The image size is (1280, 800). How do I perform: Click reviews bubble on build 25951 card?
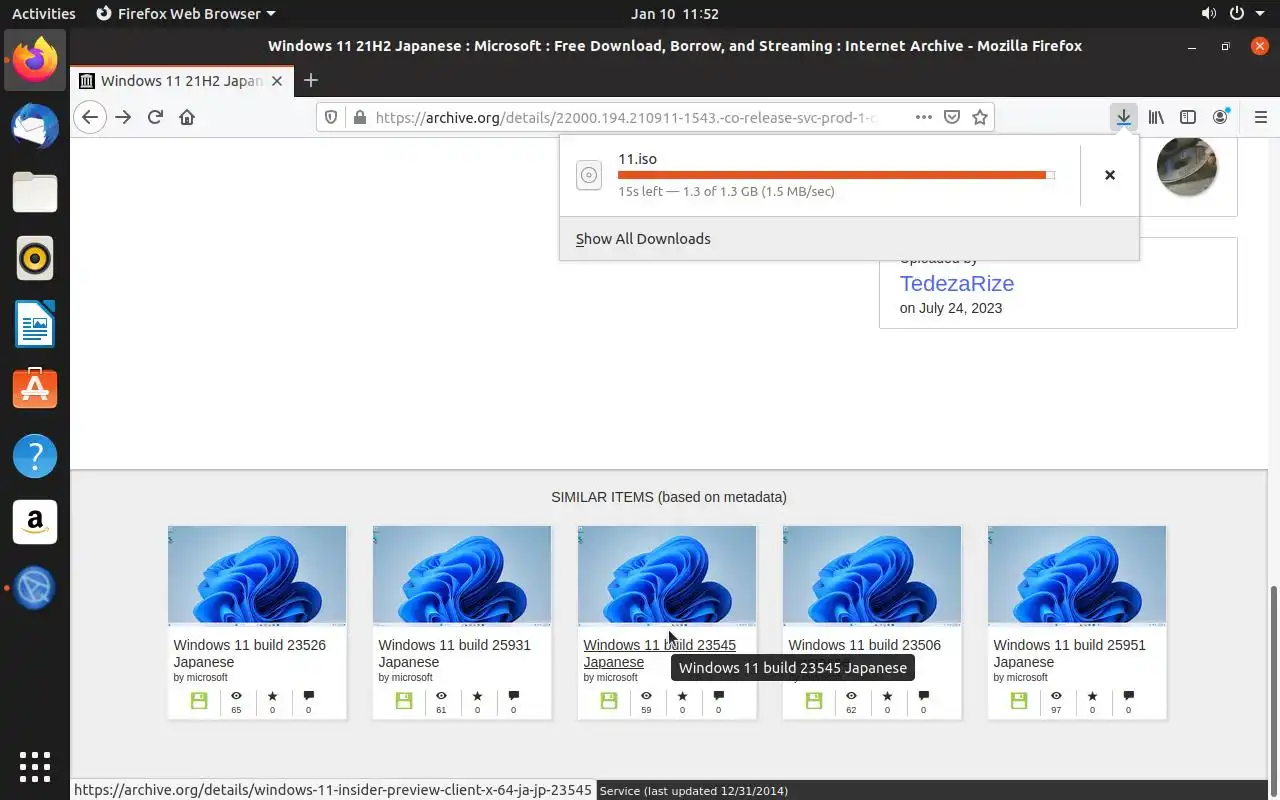[1128, 696]
